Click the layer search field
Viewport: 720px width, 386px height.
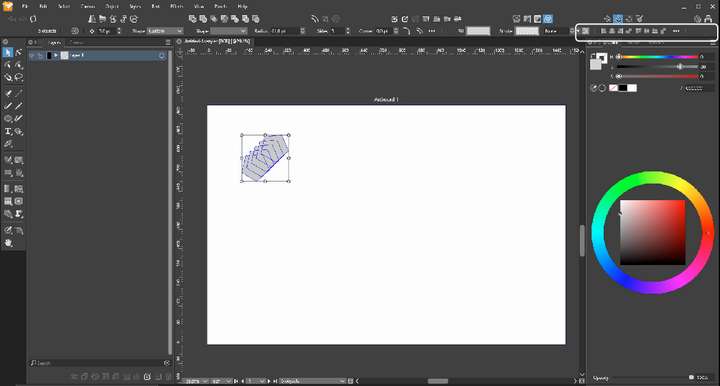click(x=99, y=363)
